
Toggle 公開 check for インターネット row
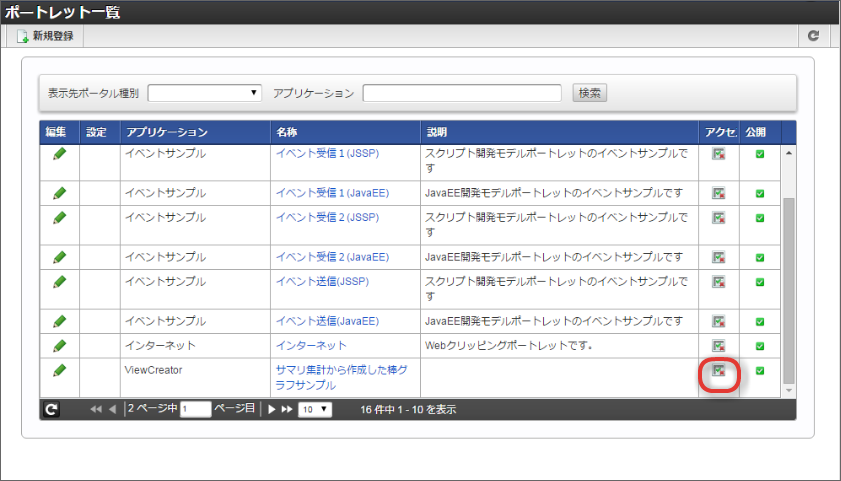tap(760, 346)
